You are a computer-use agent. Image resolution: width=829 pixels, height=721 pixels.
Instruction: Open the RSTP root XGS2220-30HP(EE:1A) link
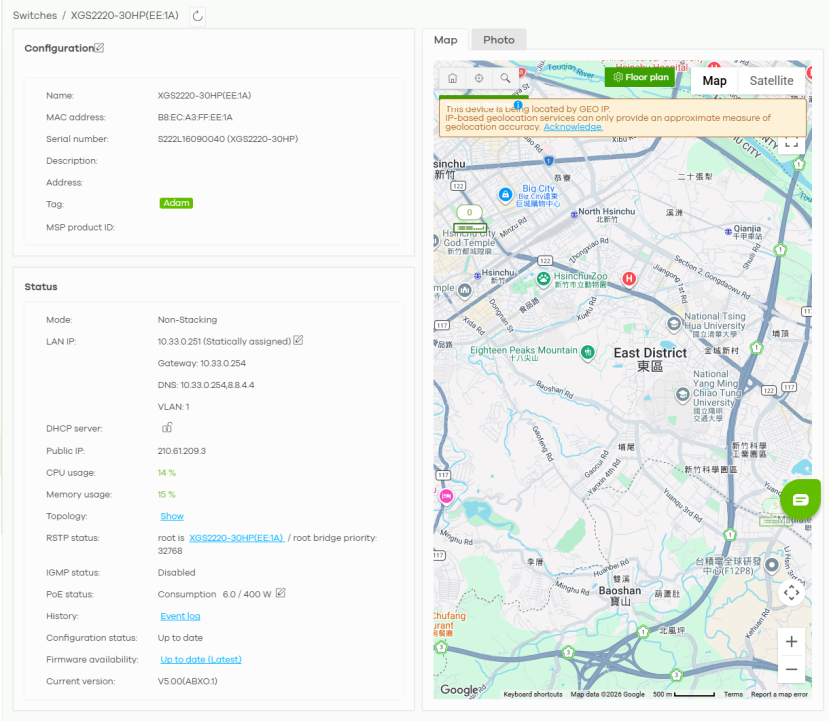tap(237, 538)
